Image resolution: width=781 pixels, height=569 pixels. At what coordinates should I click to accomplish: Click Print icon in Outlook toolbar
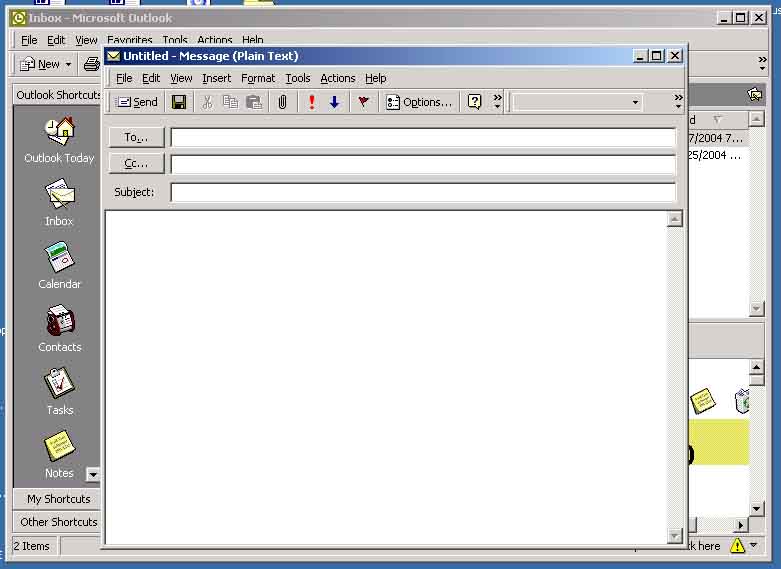pyautogui.click(x=92, y=64)
